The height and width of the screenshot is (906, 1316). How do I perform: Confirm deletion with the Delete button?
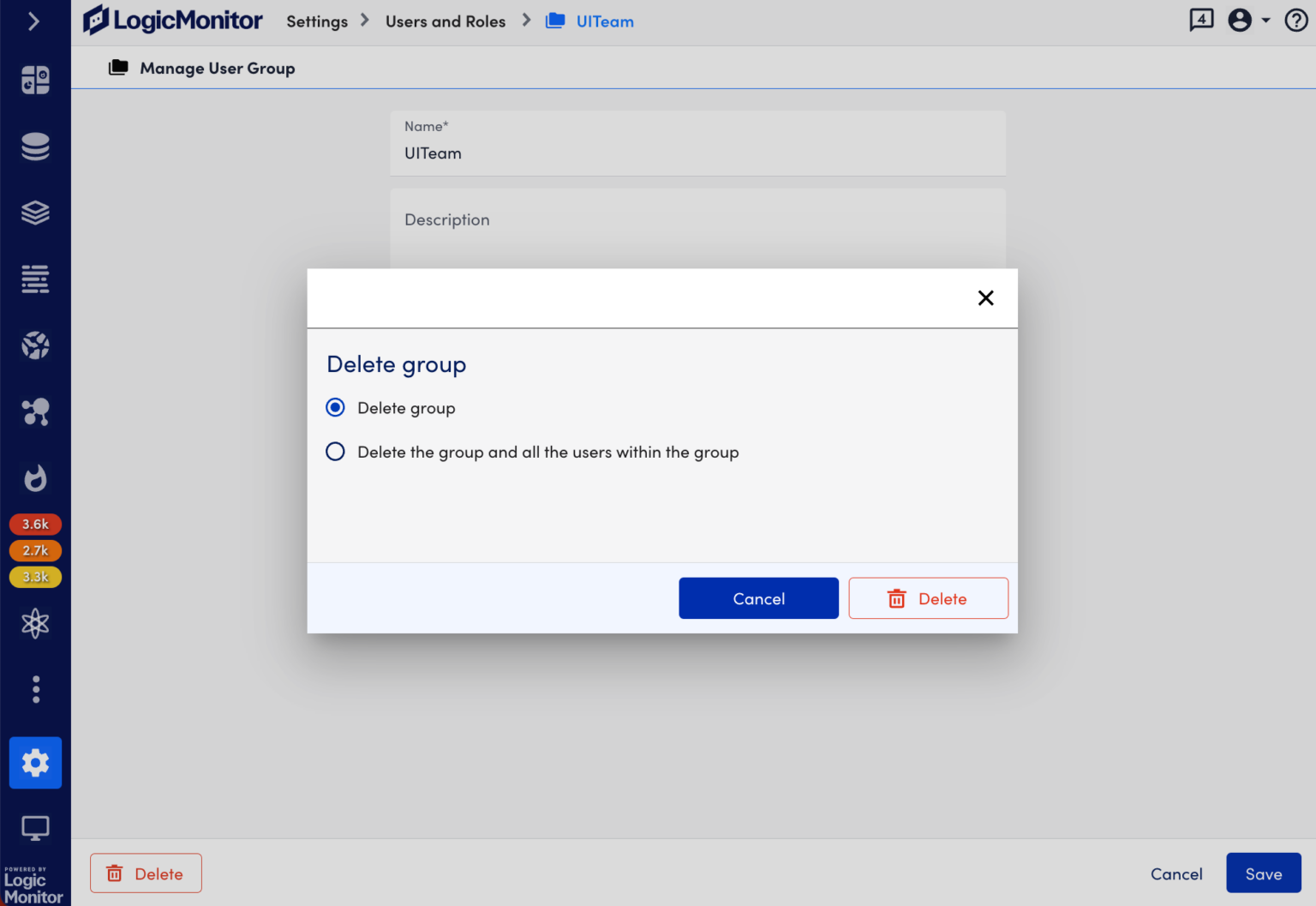pyautogui.click(x=928, y=597)
